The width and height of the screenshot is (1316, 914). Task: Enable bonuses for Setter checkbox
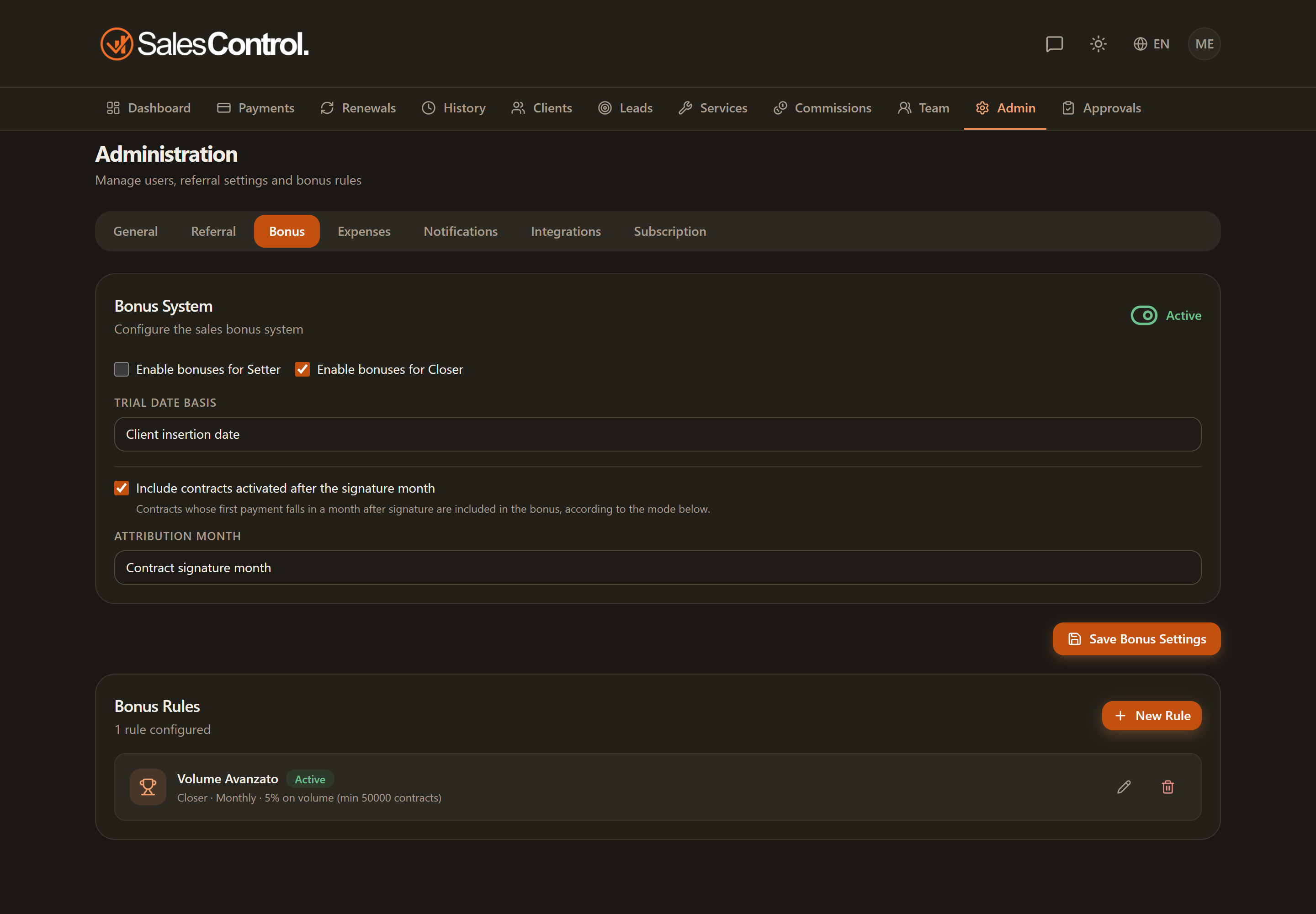coord(122,369)
